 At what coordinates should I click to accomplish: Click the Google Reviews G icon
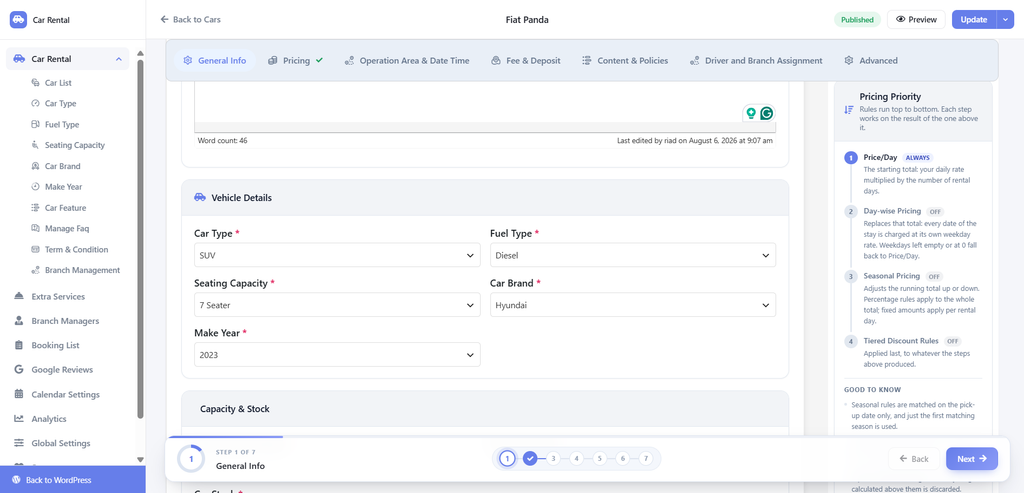(x=19, y=370)
